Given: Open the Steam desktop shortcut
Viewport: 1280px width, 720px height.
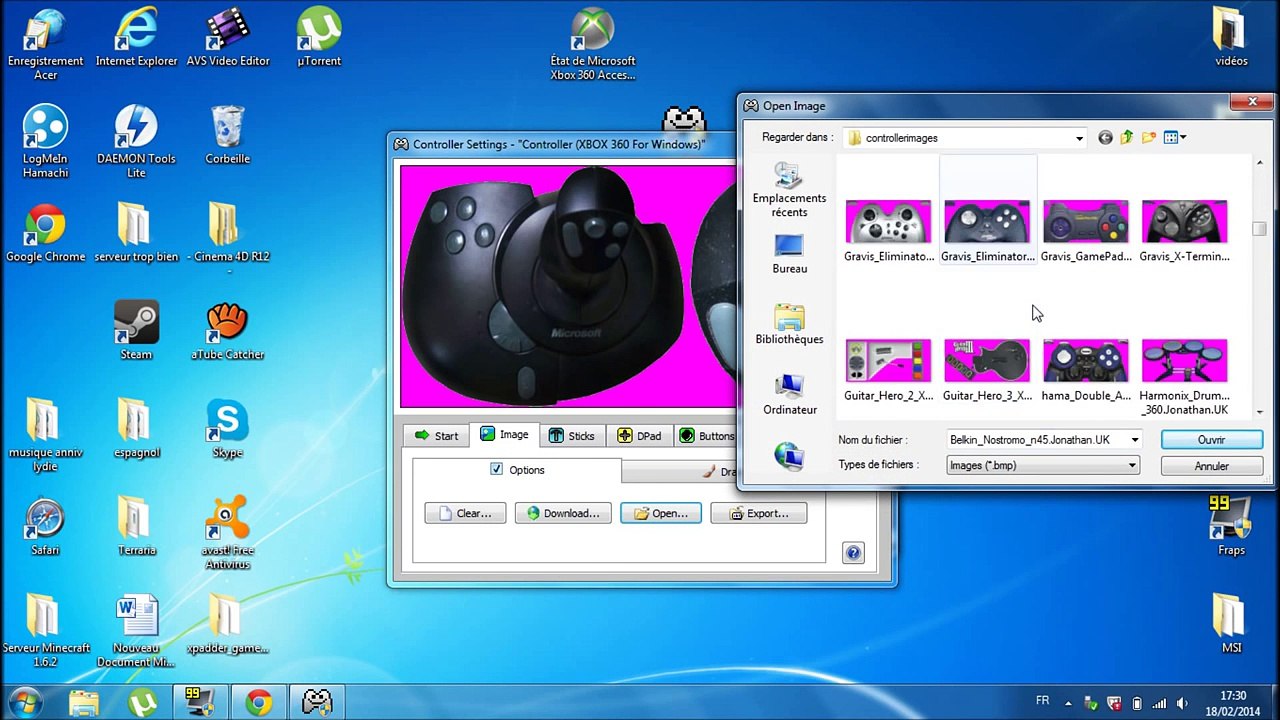Looking at the screenshot, I should [x=136, y=331].
